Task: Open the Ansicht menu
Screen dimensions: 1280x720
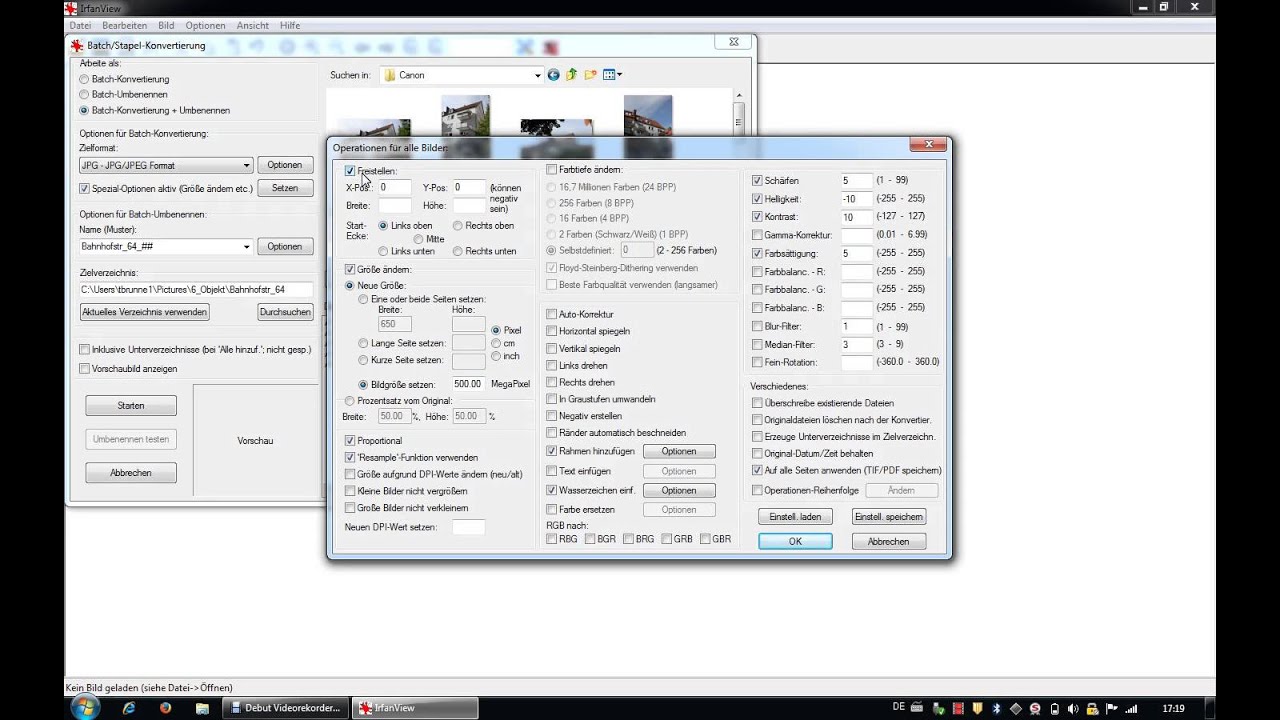Action: pyautogui.click(x=253, y=25)
